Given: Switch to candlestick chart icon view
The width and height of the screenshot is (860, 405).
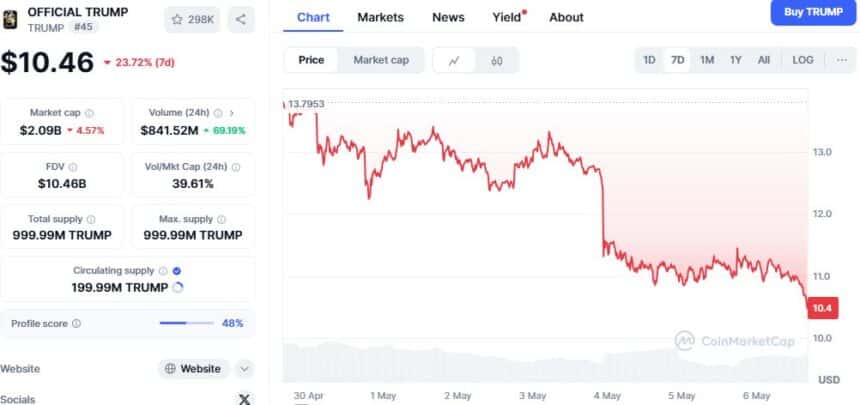Looking at the screenshot, I should click(x=496, y=60).
